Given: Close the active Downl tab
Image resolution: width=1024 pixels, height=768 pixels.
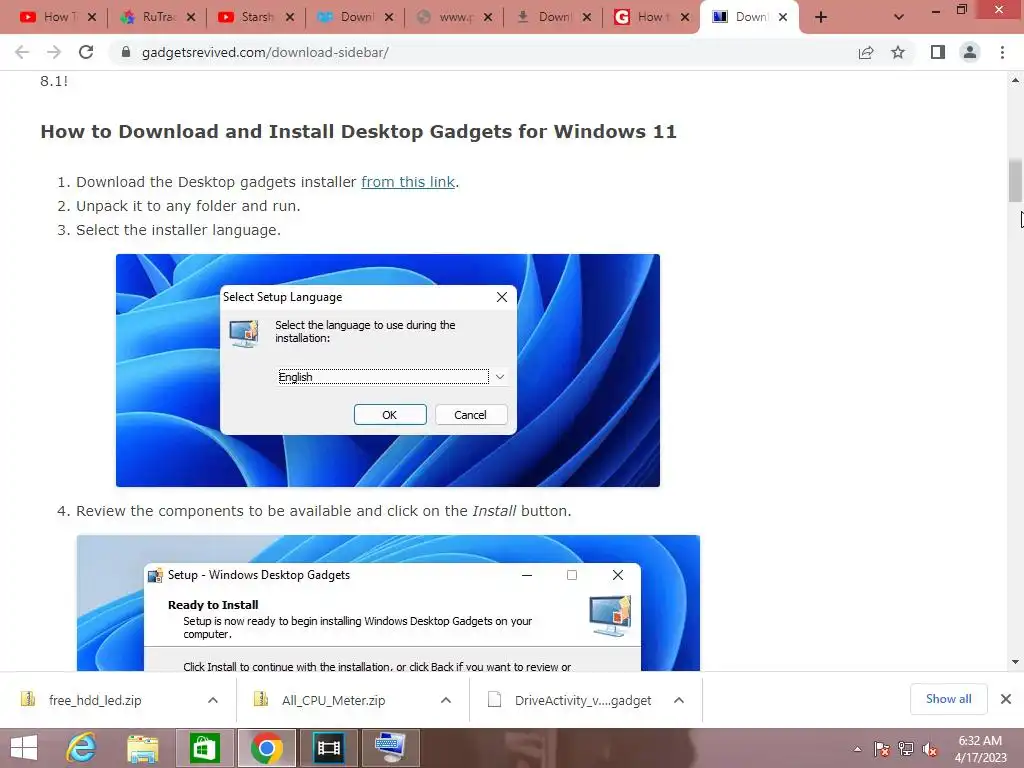Looking at the screenshot, I should coord(783,17).
